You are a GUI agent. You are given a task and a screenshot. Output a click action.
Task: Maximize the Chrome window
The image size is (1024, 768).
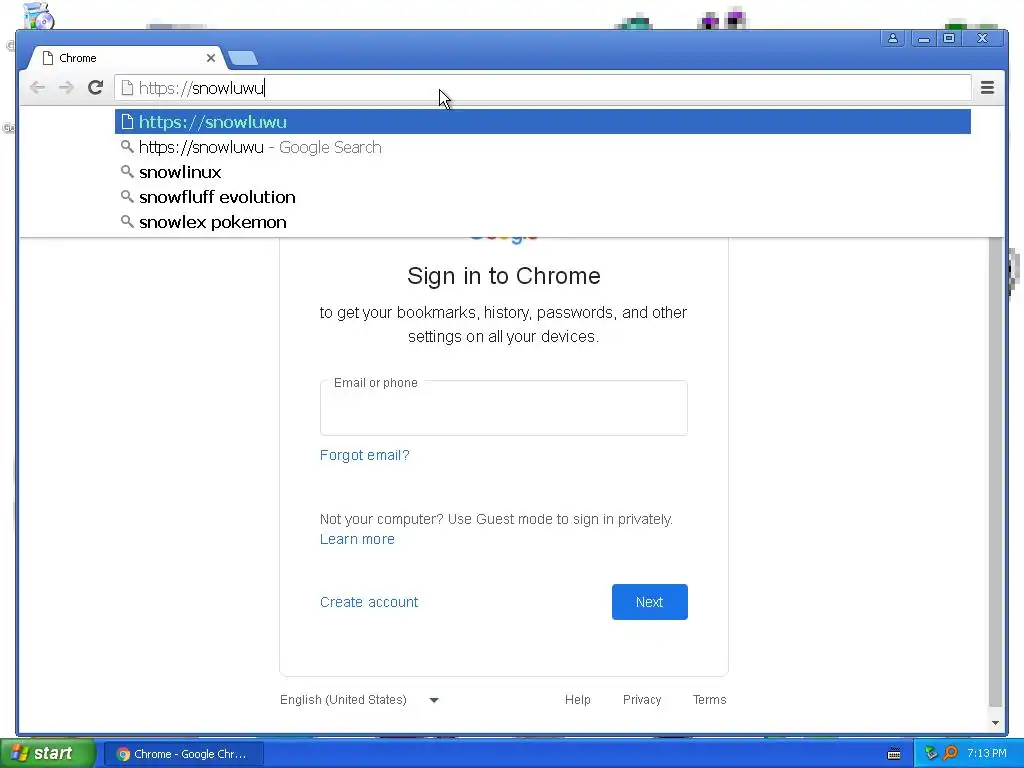(x=949, y=38)
